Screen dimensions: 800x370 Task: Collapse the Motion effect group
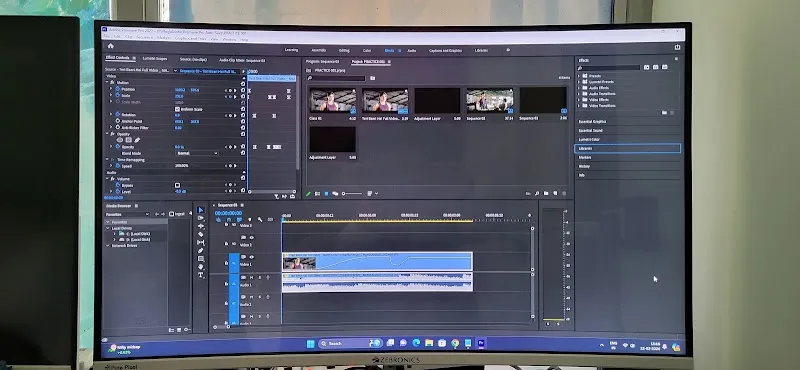pos(107,83)
